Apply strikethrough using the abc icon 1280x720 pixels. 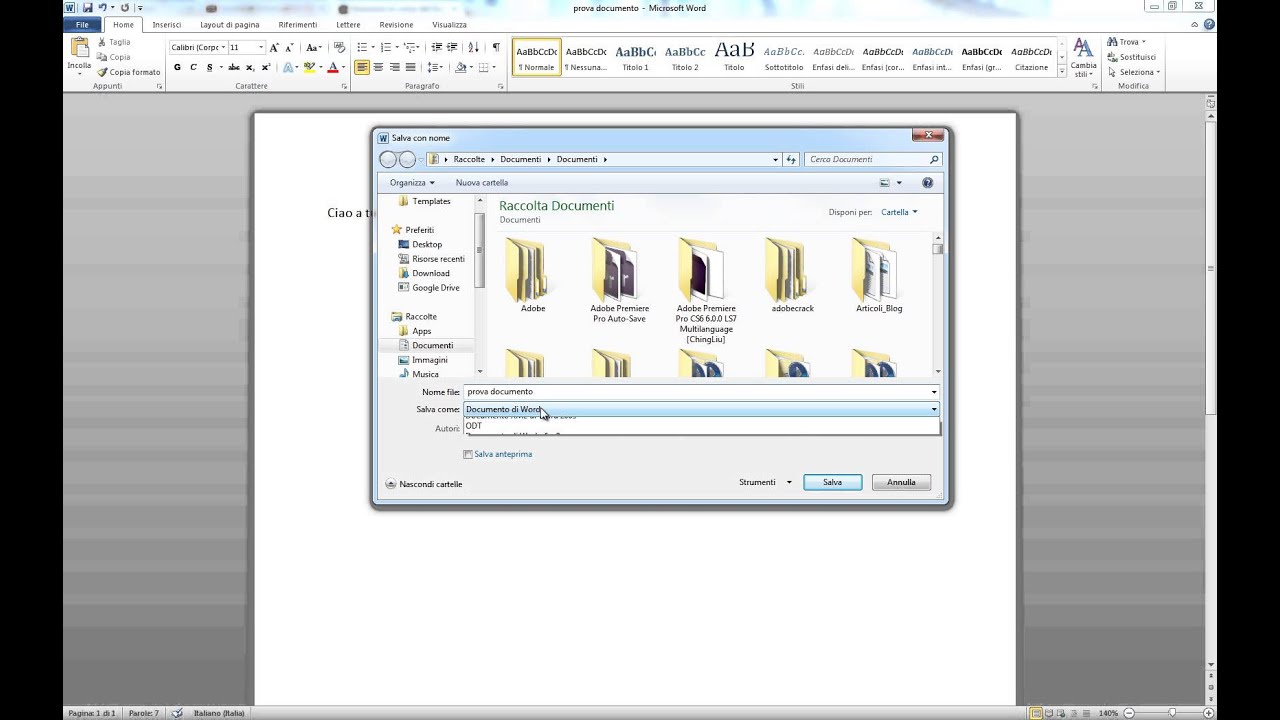(x=234, y=67)
